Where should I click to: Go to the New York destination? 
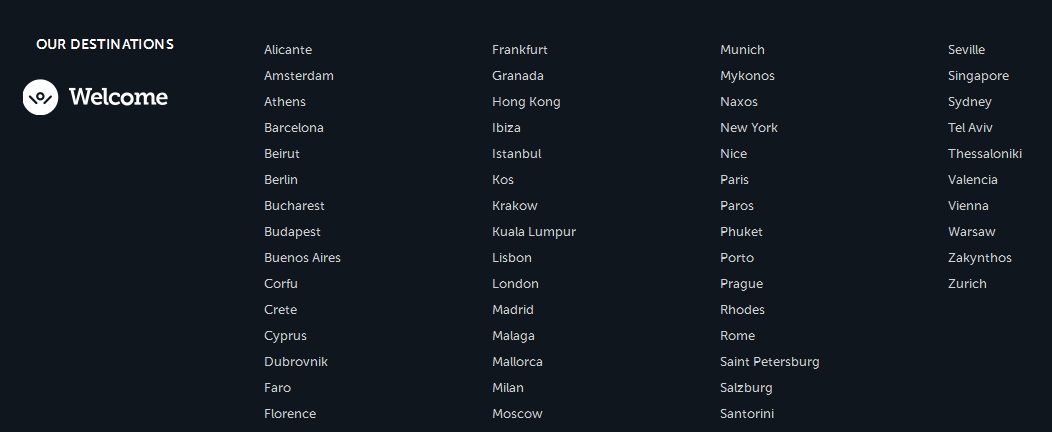tap(749, 128)
